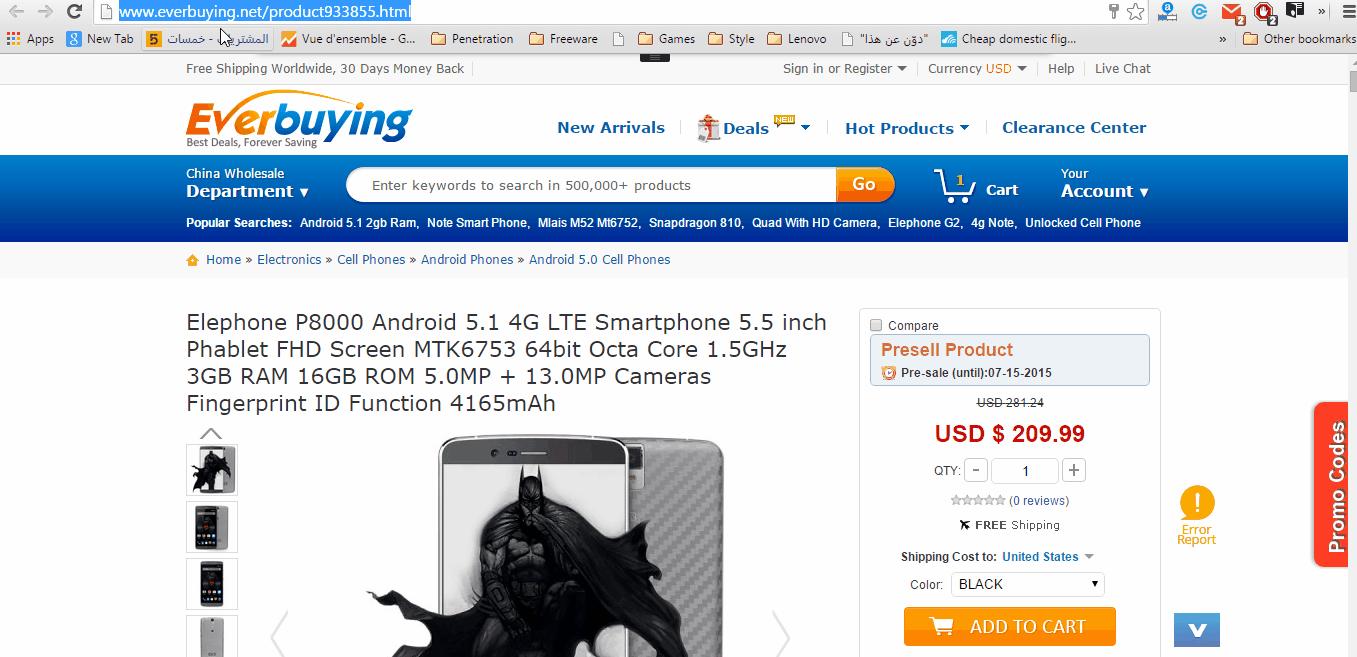
Task: Click the home icon in breadcrumbs
Action: click(192, 260)
